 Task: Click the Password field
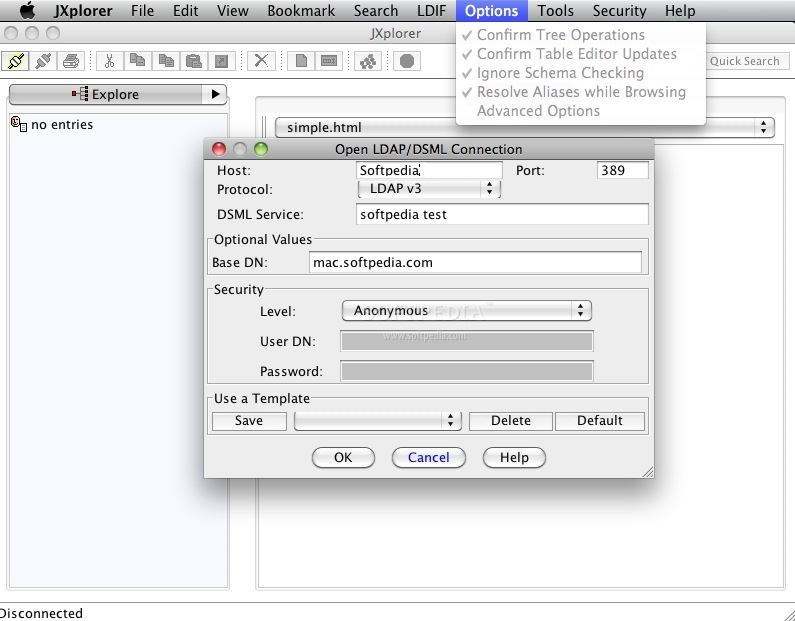tap(466, 371)
